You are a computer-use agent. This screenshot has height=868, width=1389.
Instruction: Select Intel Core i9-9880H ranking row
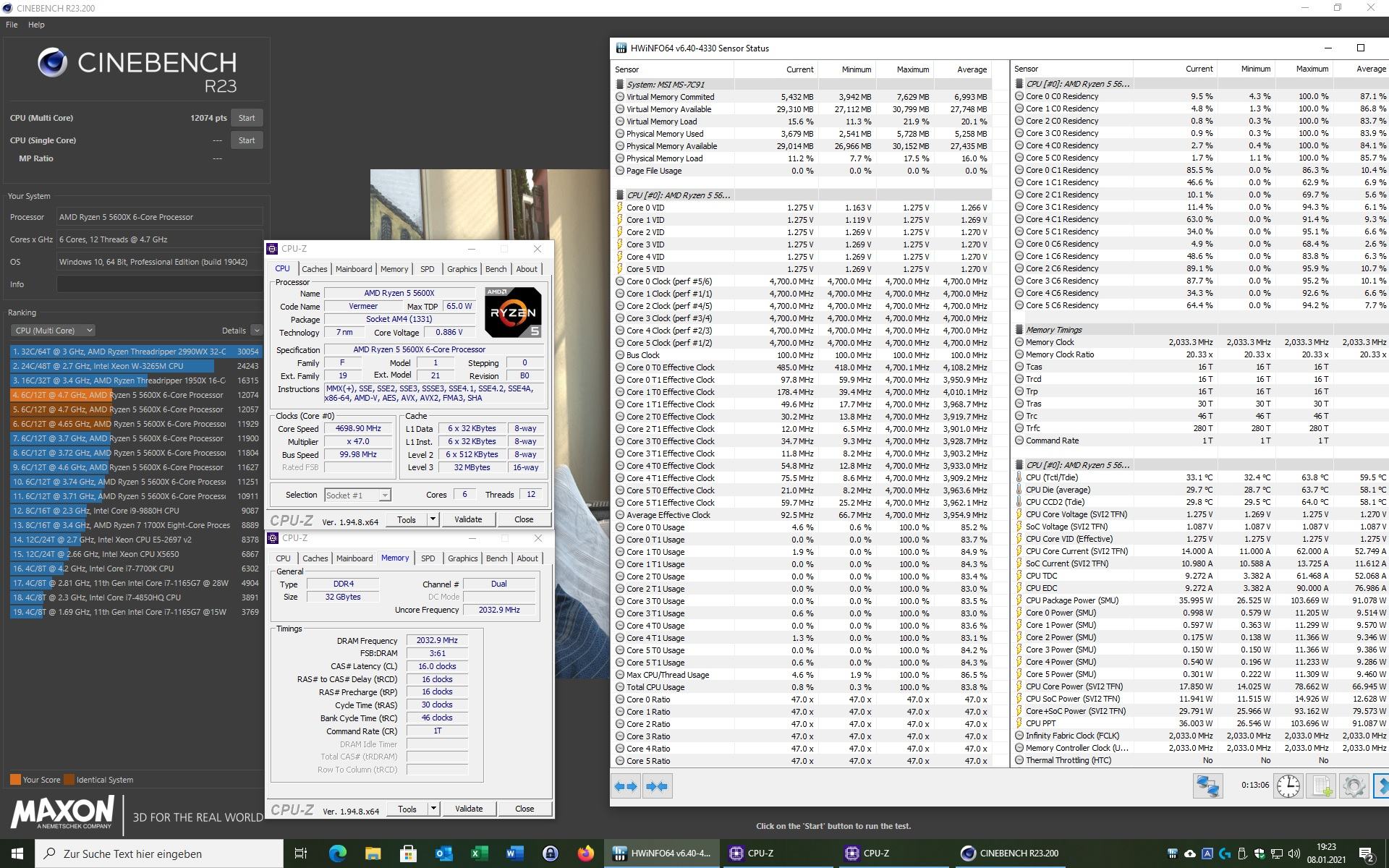coord(135,511)
